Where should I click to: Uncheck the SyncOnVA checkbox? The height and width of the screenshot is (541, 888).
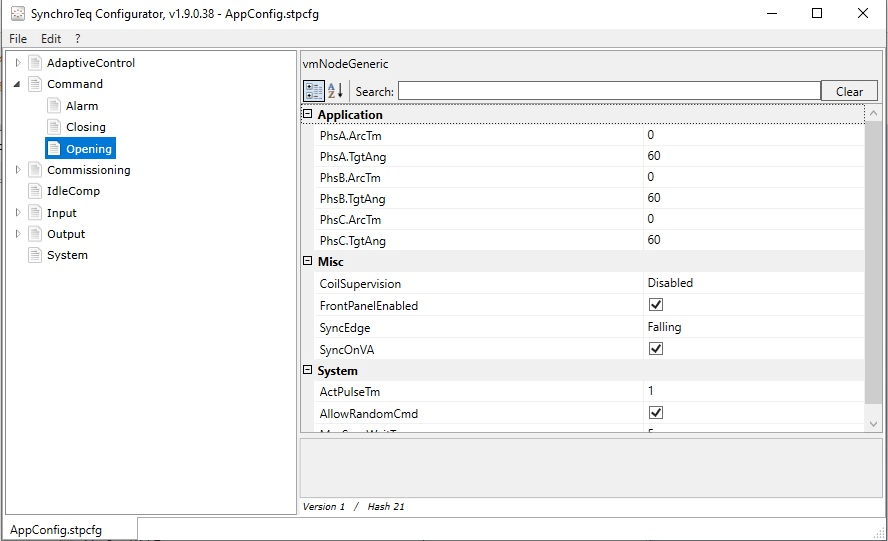pos(656,349)
